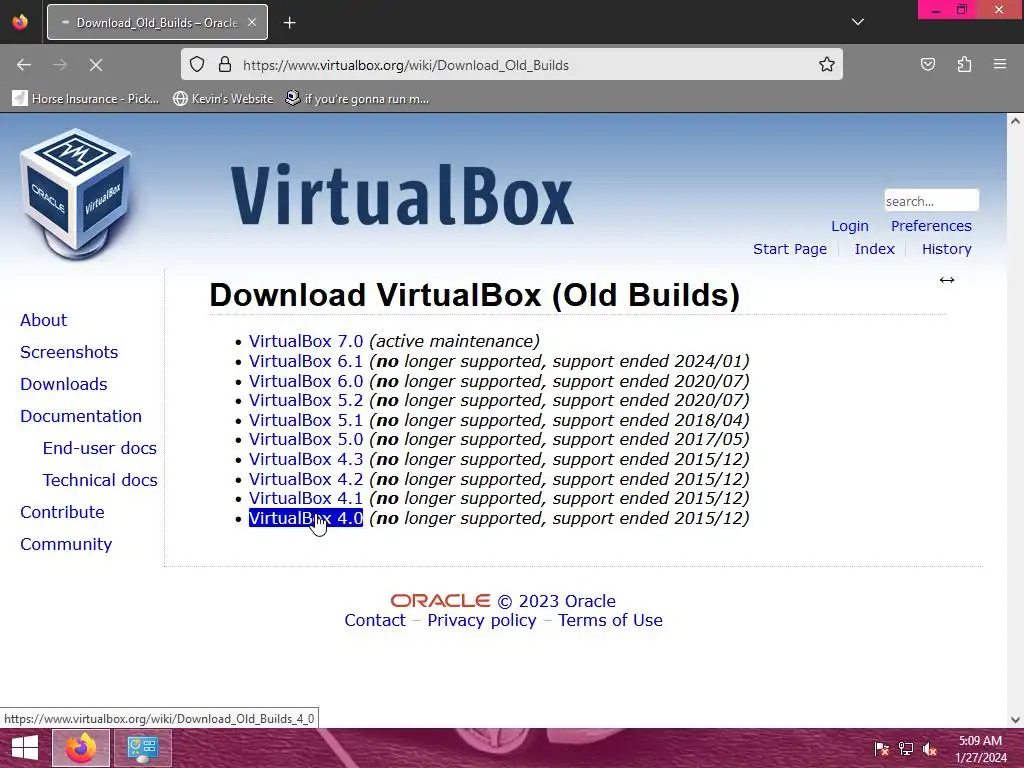
Task: Go to Start Page link
Action: (x=790, y=249)
